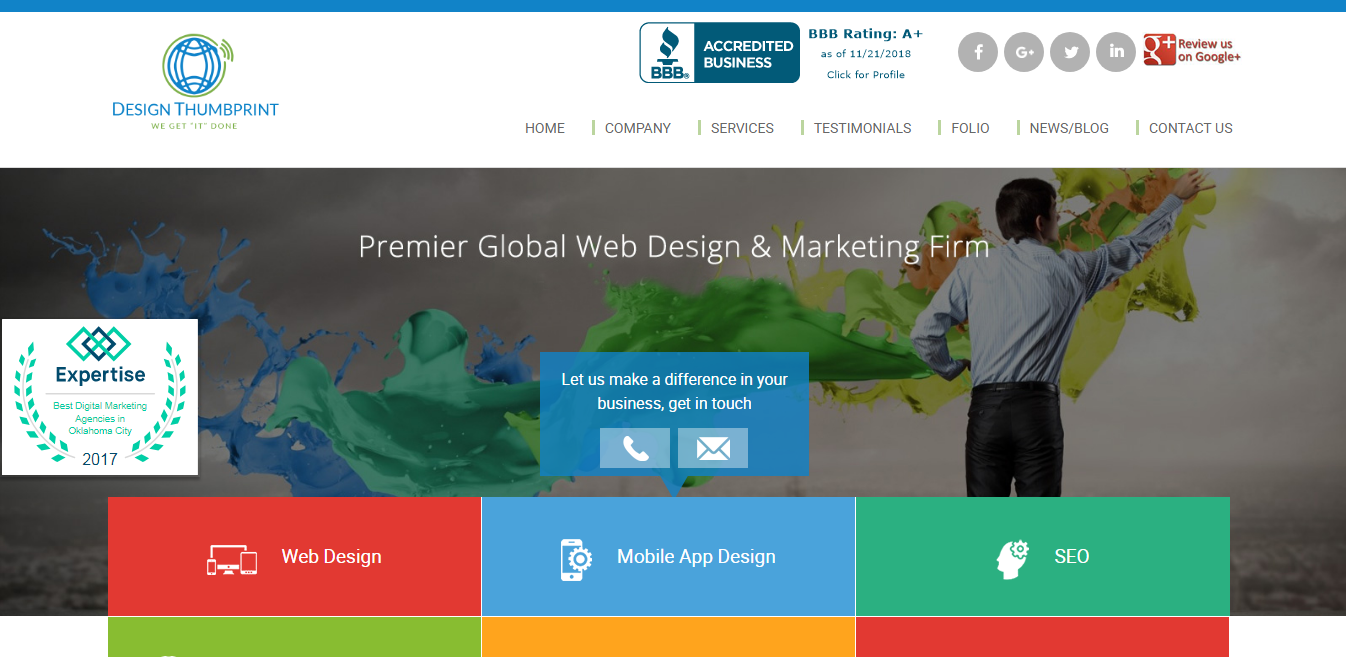
Task: Open the SERVICES menu item
Action: click(x=742, y=128)
